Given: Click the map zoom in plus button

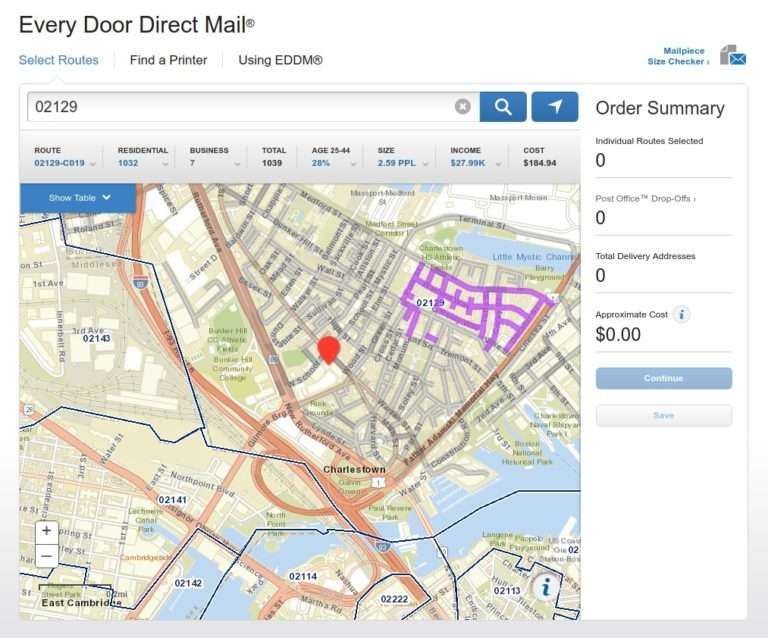Looking at the screenshot, I should click(47, 531).
